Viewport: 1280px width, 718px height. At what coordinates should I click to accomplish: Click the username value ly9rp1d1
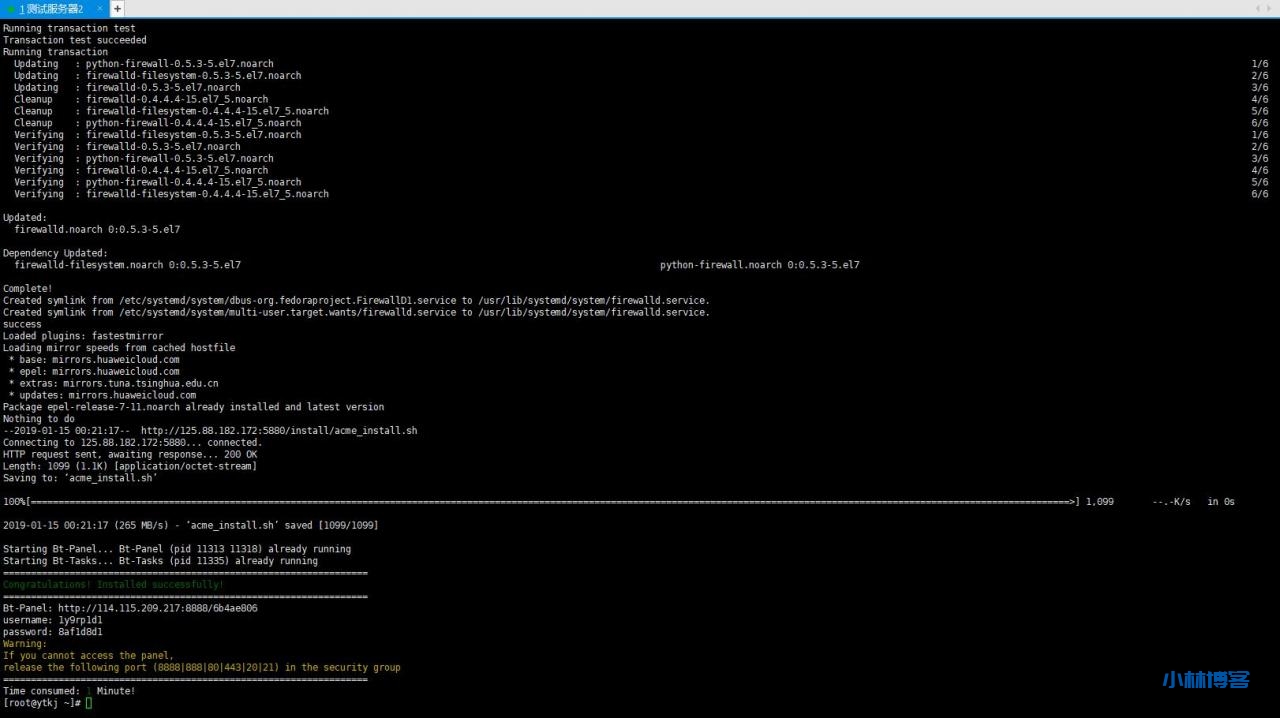pyautogui.click(x=80, y=620)
